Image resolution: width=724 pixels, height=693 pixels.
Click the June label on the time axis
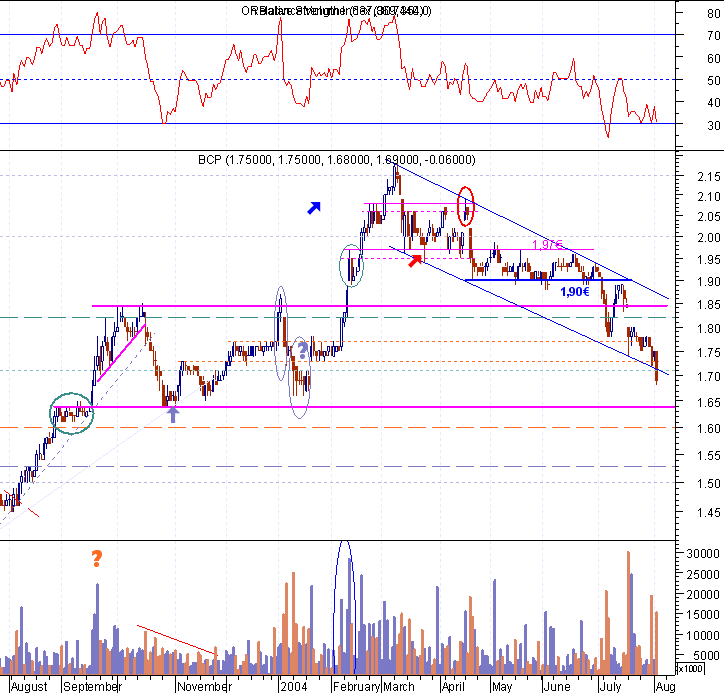[x=557, y=687]
